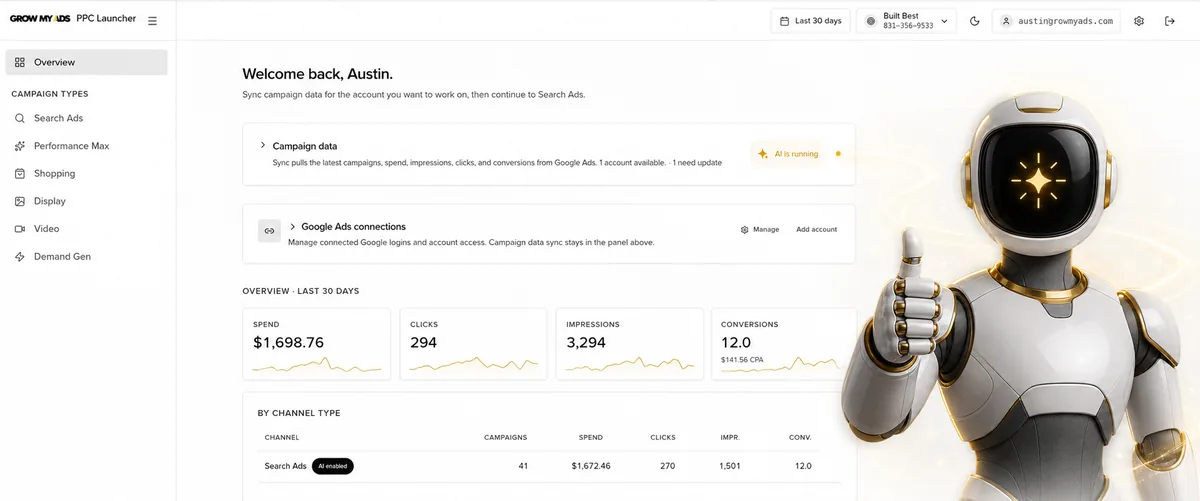Click the 41 campaigns value
This screenshot has height=501, width=1200.
pos(523,466)
